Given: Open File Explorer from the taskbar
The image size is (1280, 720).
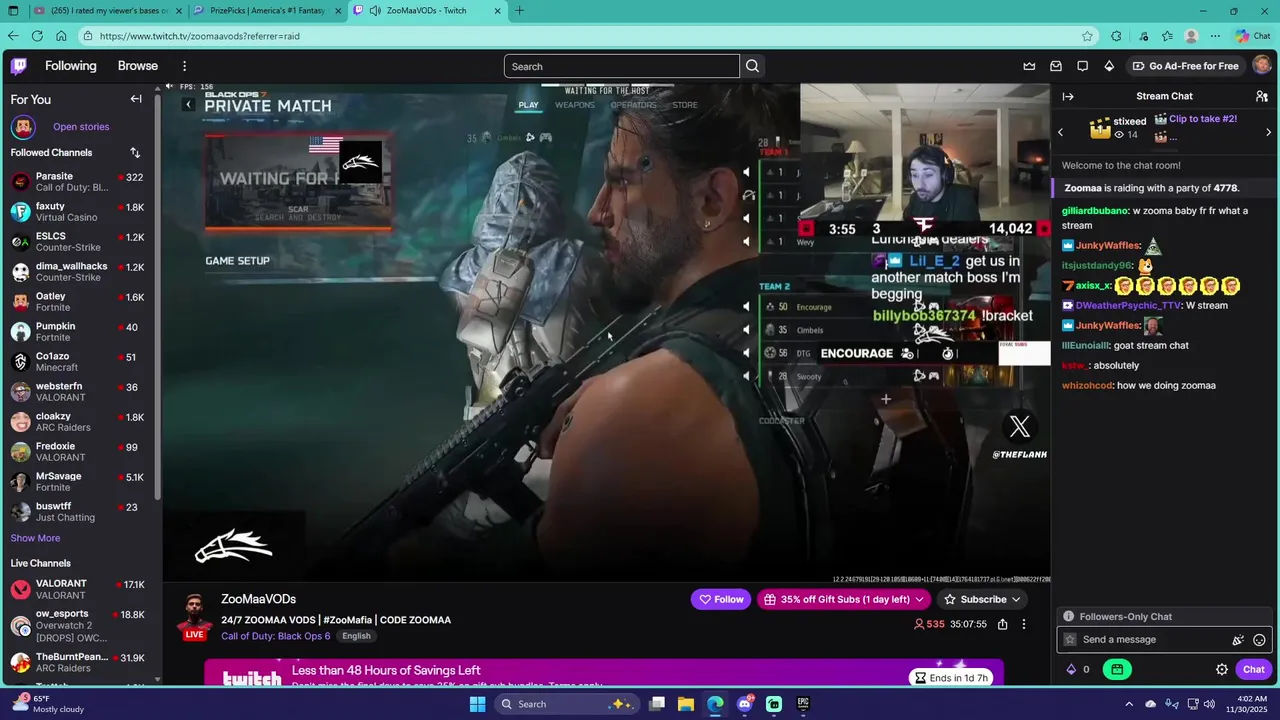Looking at the screenshot, I should 686,704.
